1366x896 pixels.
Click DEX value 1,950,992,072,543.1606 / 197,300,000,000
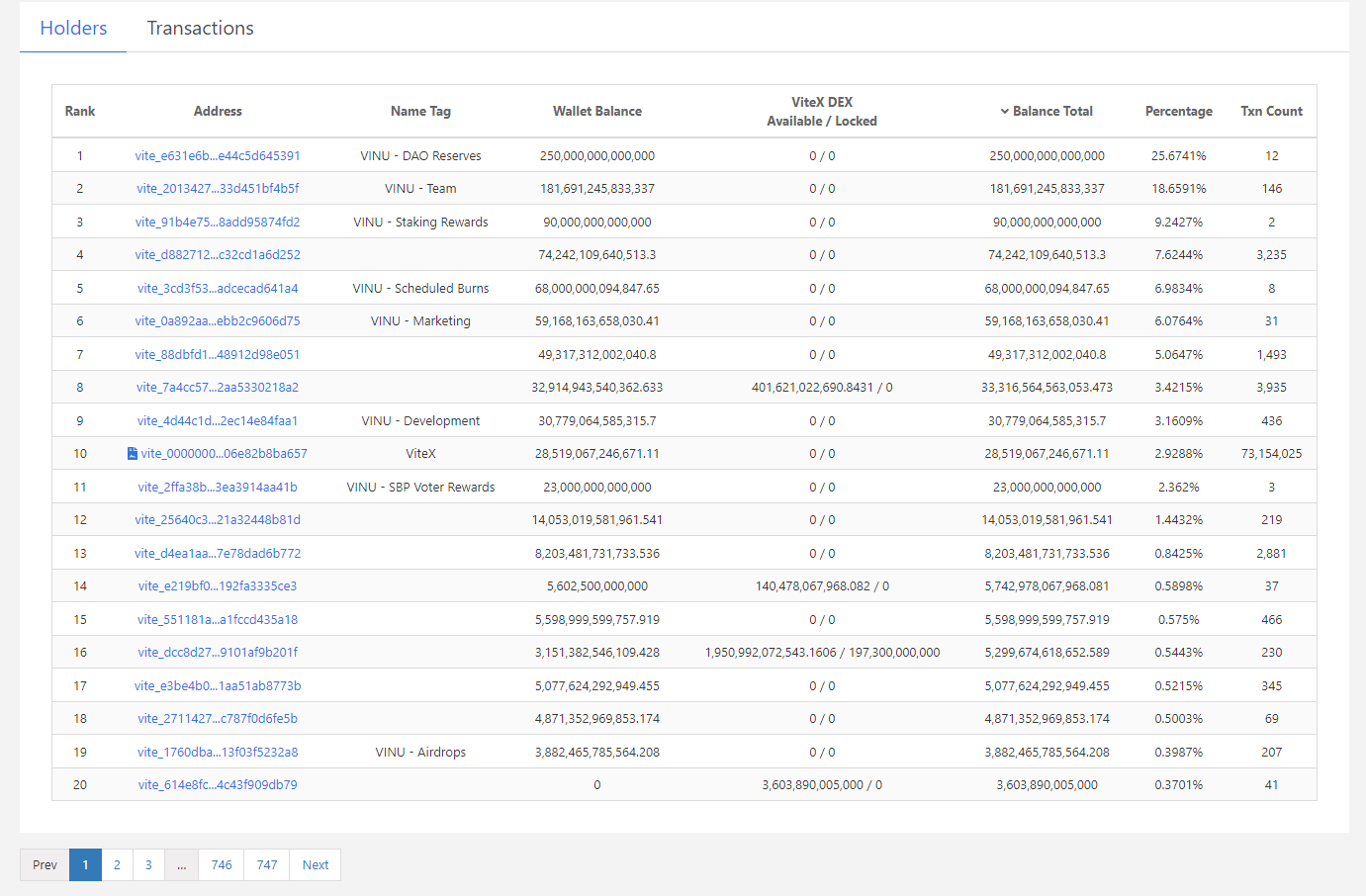[822, 653]
